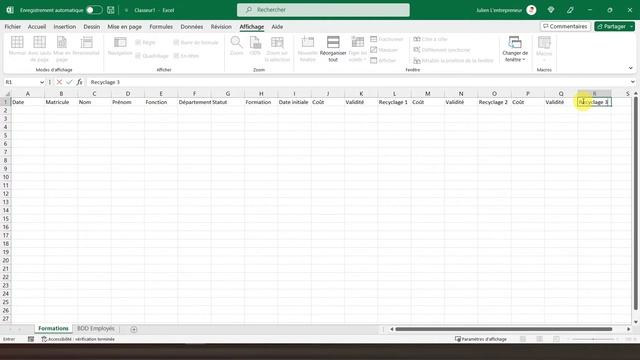Open Nouvelle fenêtre icon
Screen dimensions: 640x360
307,42
